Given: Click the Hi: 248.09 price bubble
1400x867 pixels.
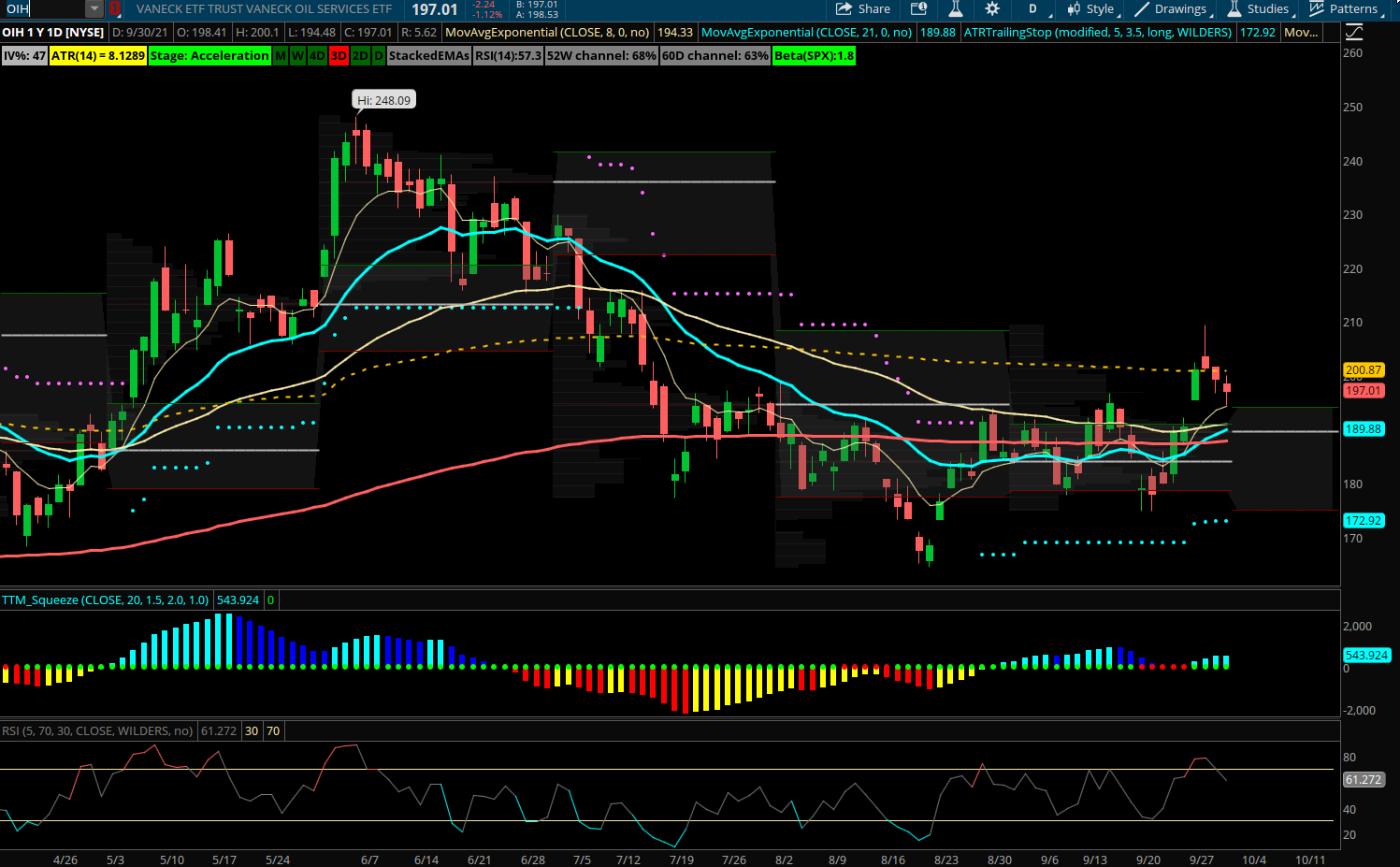Looking at the screenshot, I should coord(383,100).
